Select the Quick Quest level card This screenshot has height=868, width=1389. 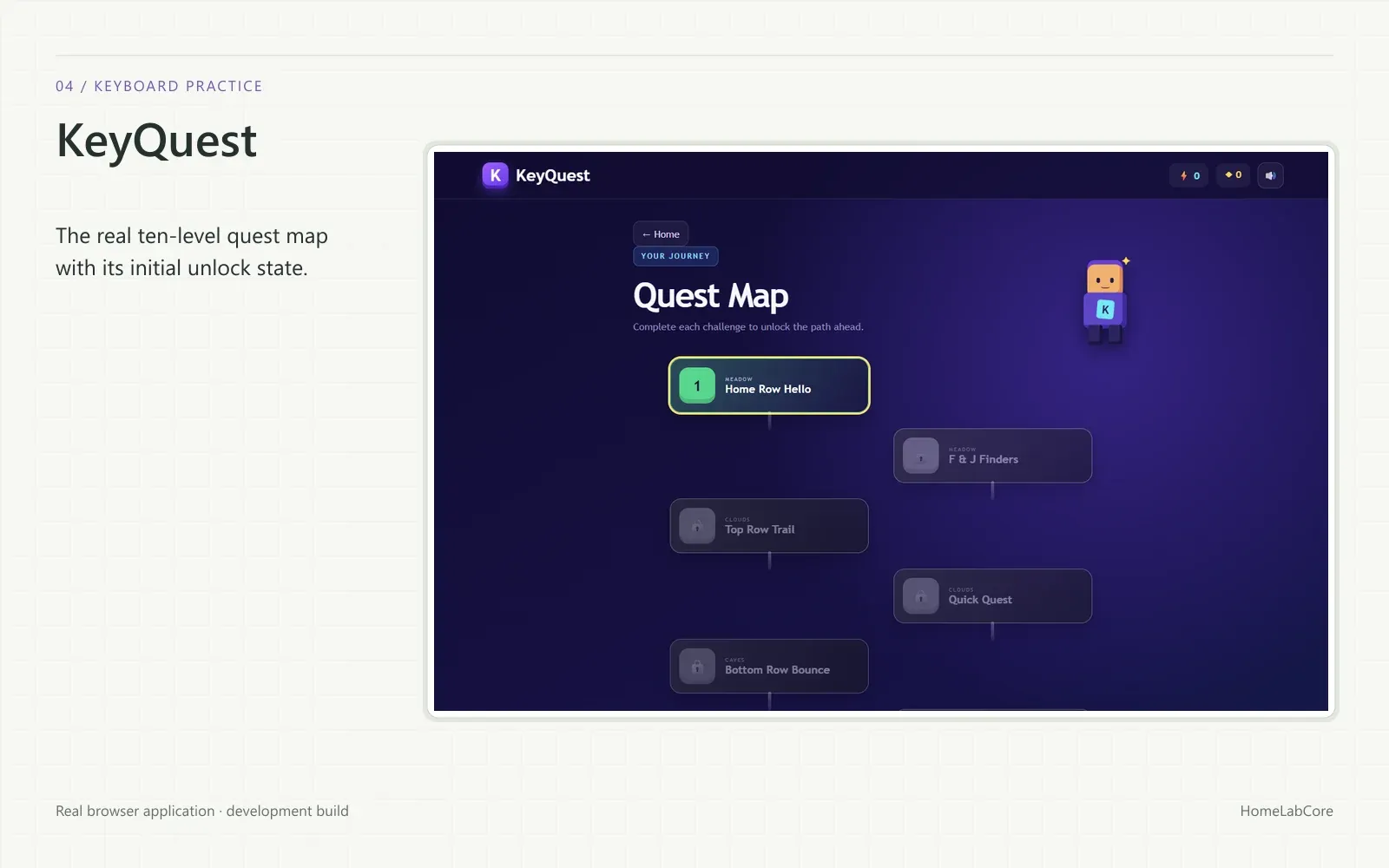point(992,596)
